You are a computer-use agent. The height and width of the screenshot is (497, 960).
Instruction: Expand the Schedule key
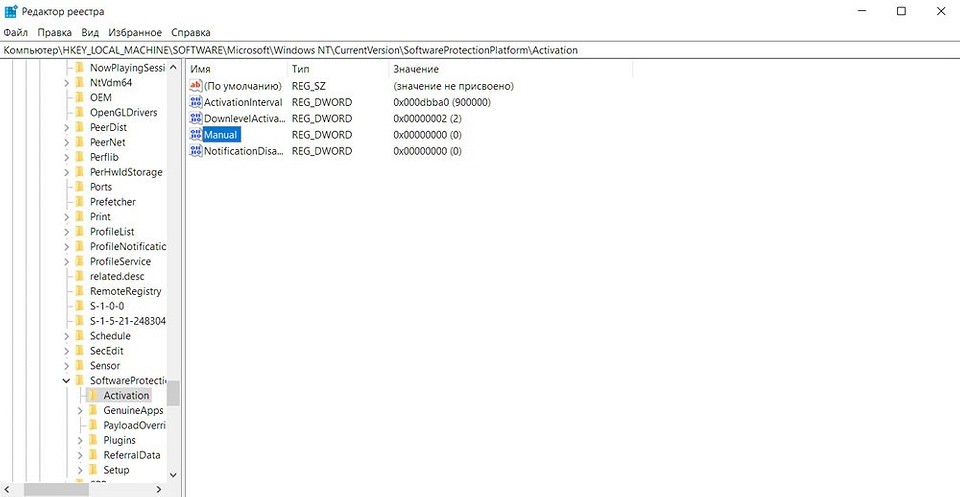[66, 336]
